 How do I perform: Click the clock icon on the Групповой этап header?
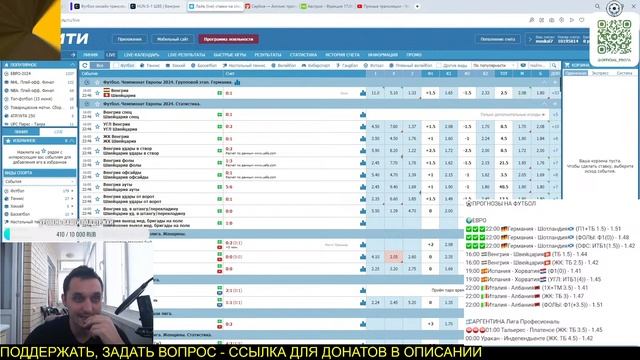click(87, 82)
